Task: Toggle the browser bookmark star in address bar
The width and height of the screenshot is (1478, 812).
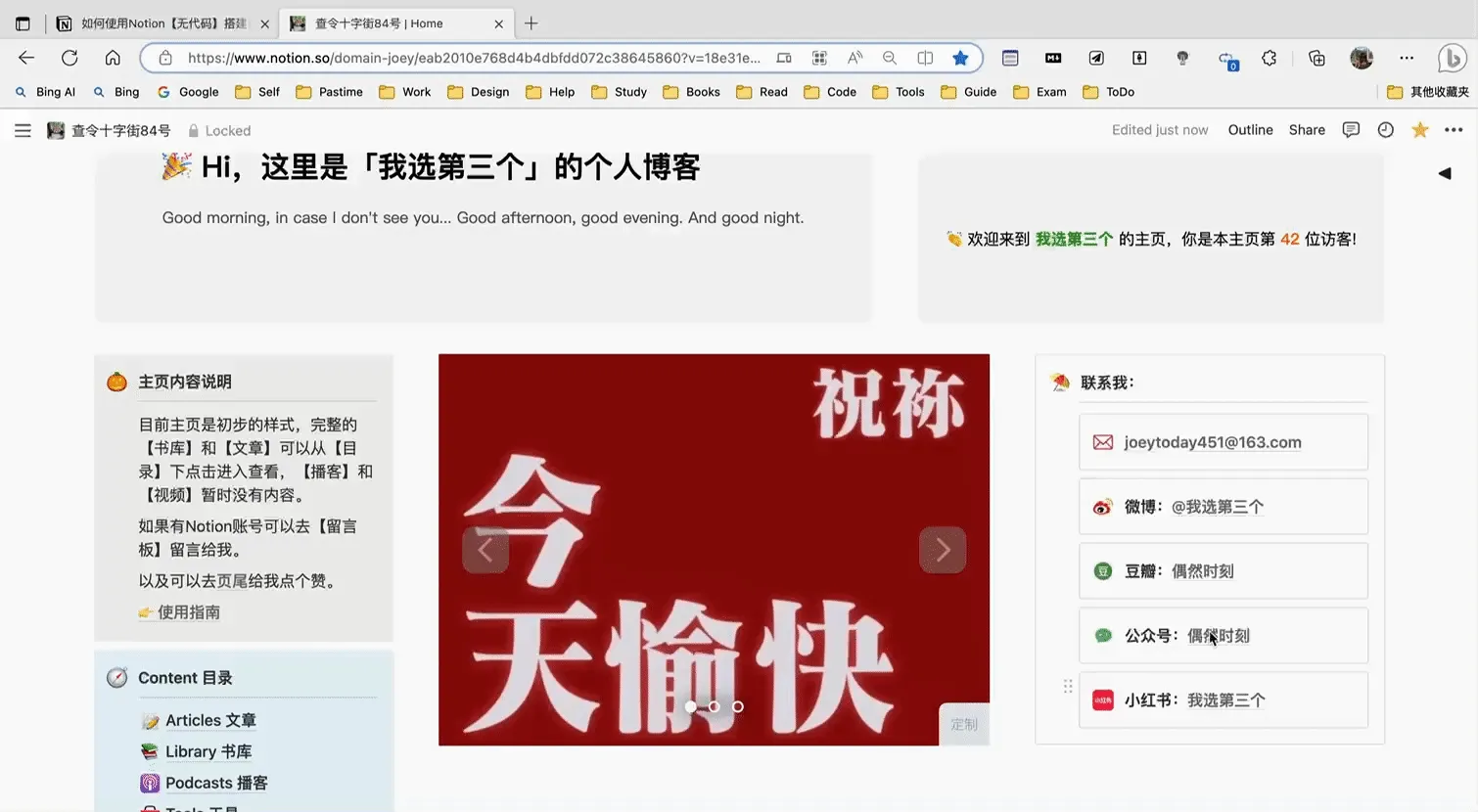Action: (x=960, y=58)
